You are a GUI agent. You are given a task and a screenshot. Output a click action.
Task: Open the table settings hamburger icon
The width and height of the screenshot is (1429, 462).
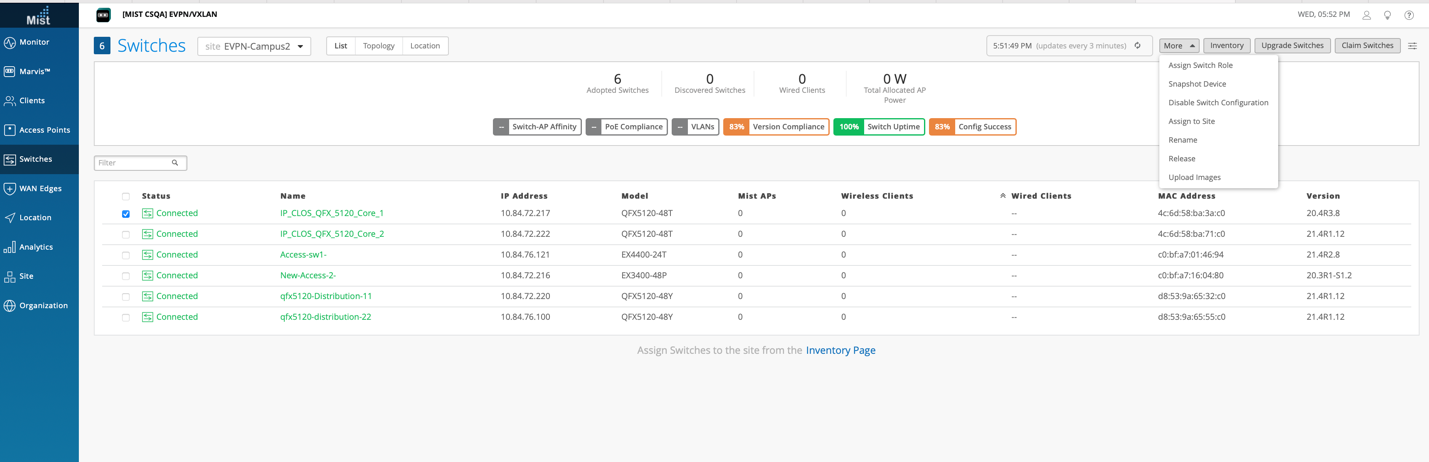click(1412, 46)
